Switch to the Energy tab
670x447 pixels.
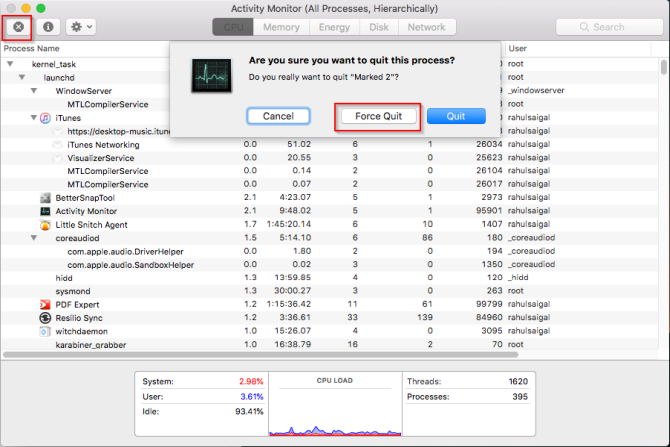click(334, 27)
